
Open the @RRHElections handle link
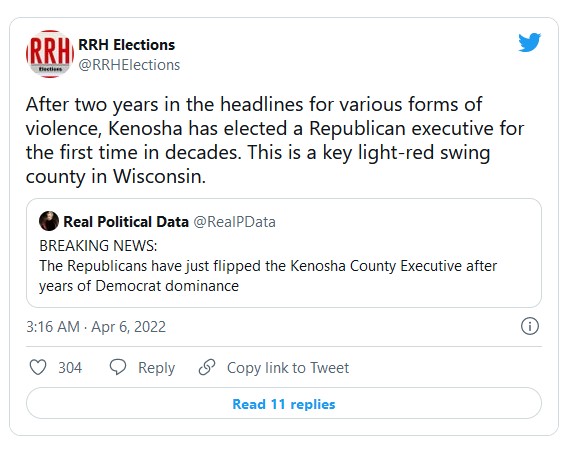click(x=129, y=65)
